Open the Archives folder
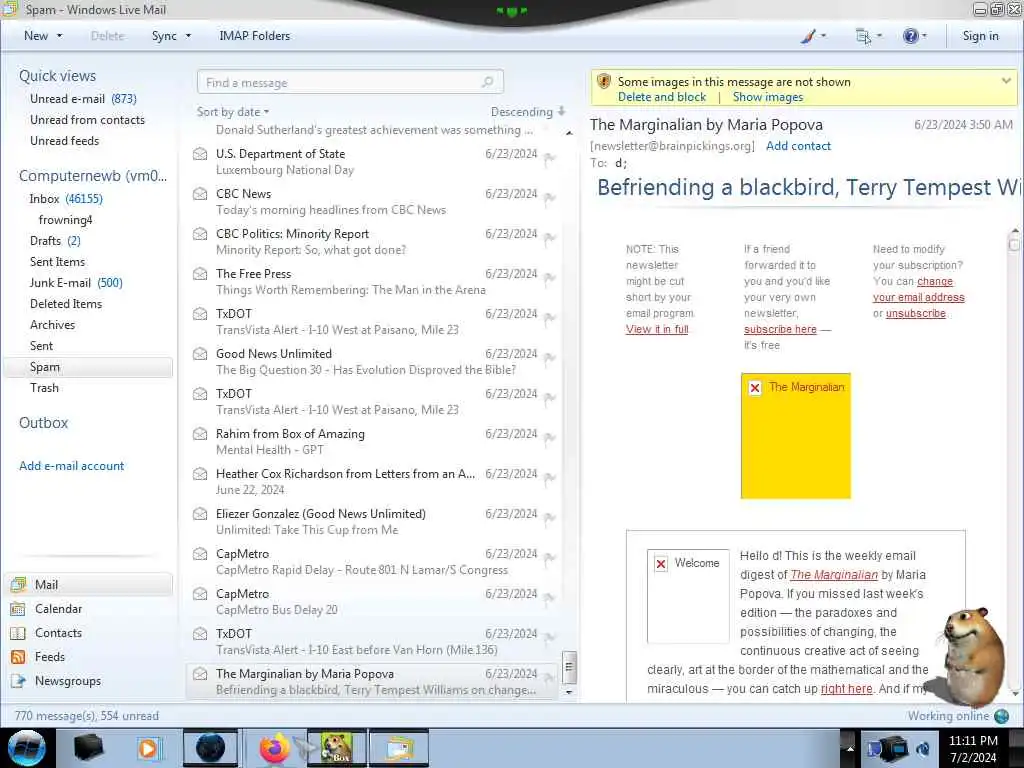 (52, 325)
